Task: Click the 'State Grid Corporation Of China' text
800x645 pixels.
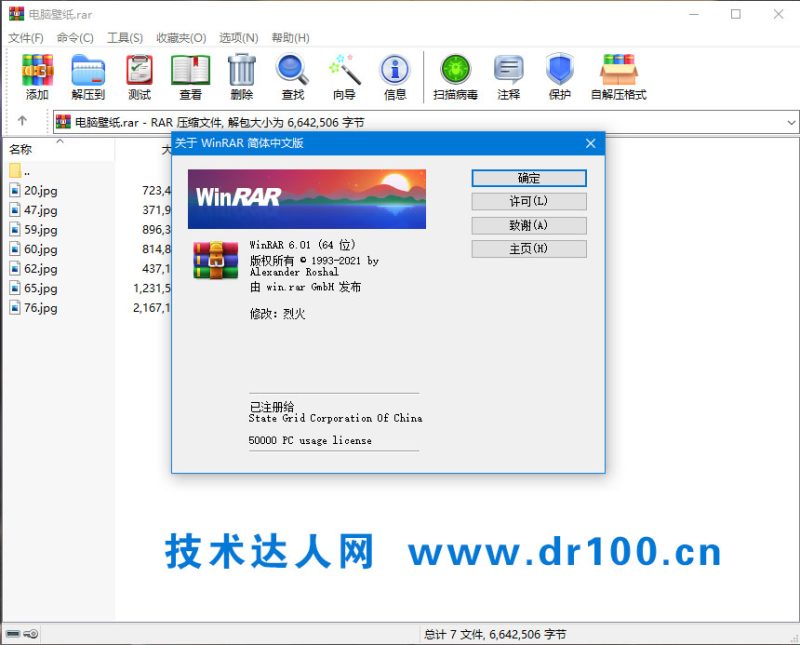Action: pos(335,418)
